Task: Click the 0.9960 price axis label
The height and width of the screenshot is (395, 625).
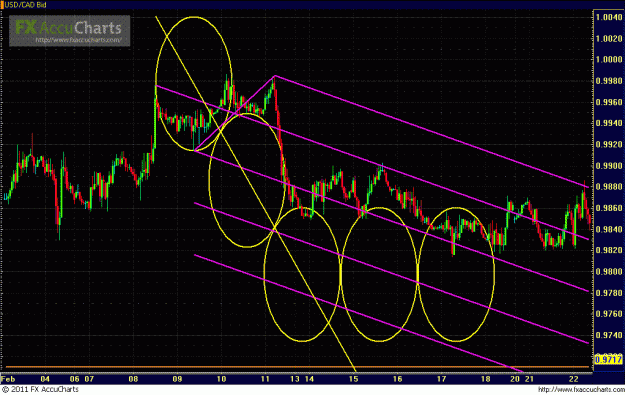Action: click(x=609, y=102)
